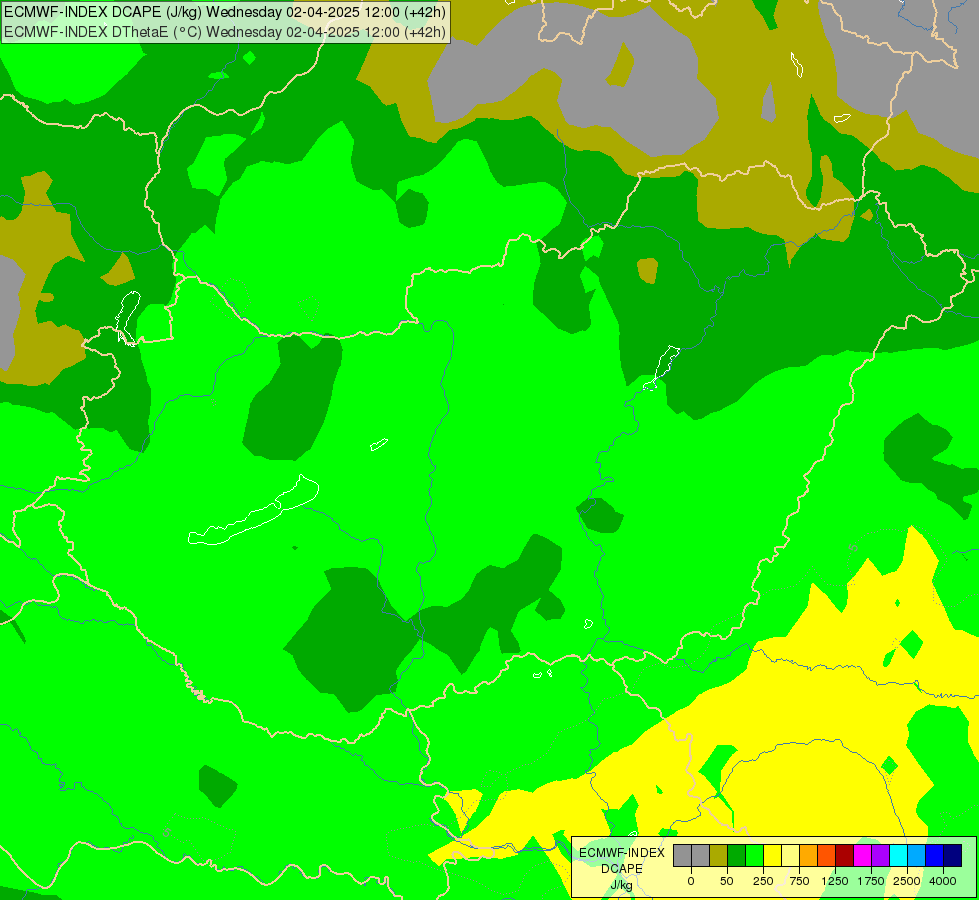Click the first grey swatch starting the legend
979x900 pixels.
click(x=682, y=856)
